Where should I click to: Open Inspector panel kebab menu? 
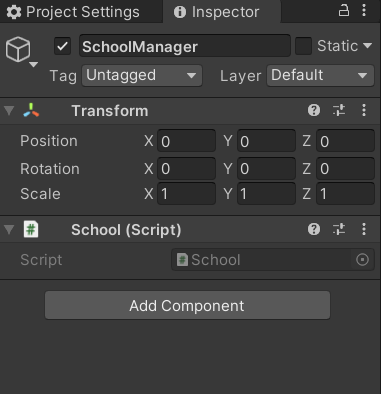[x=364, y=10]
